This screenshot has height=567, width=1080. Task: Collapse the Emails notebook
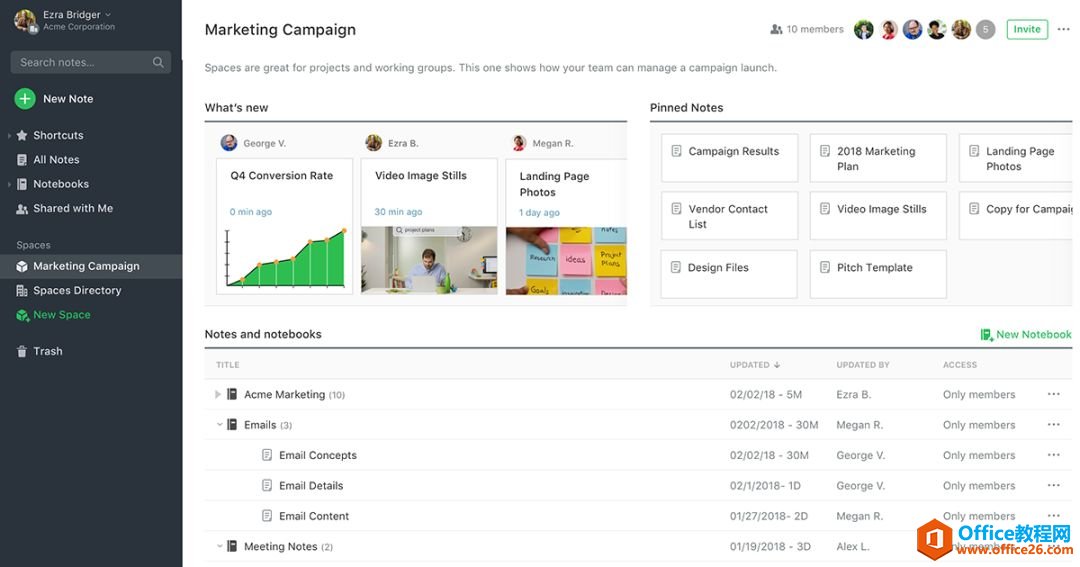[x=219, y=424]
